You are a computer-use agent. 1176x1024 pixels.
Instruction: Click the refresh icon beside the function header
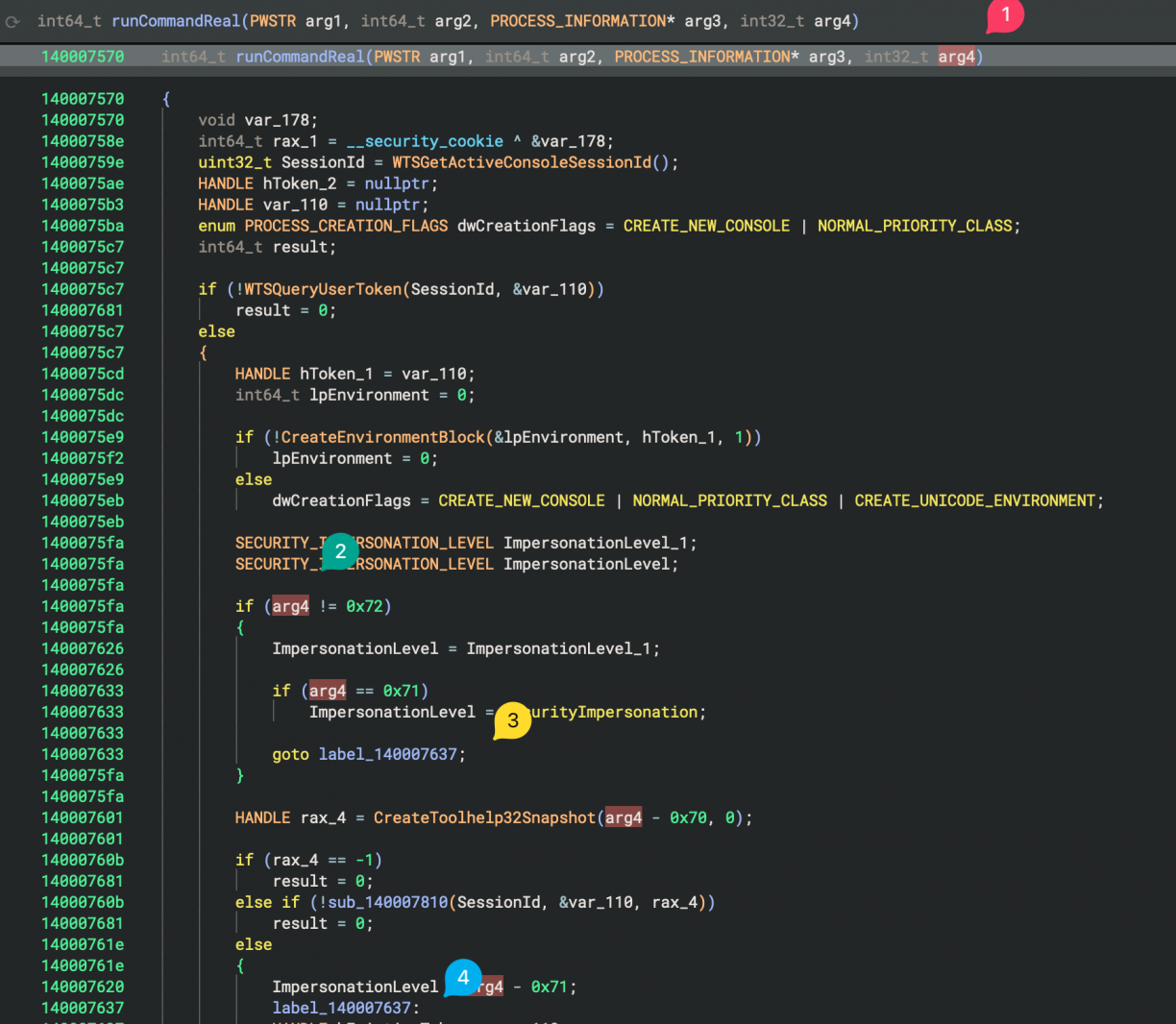(x=12, y=21)
